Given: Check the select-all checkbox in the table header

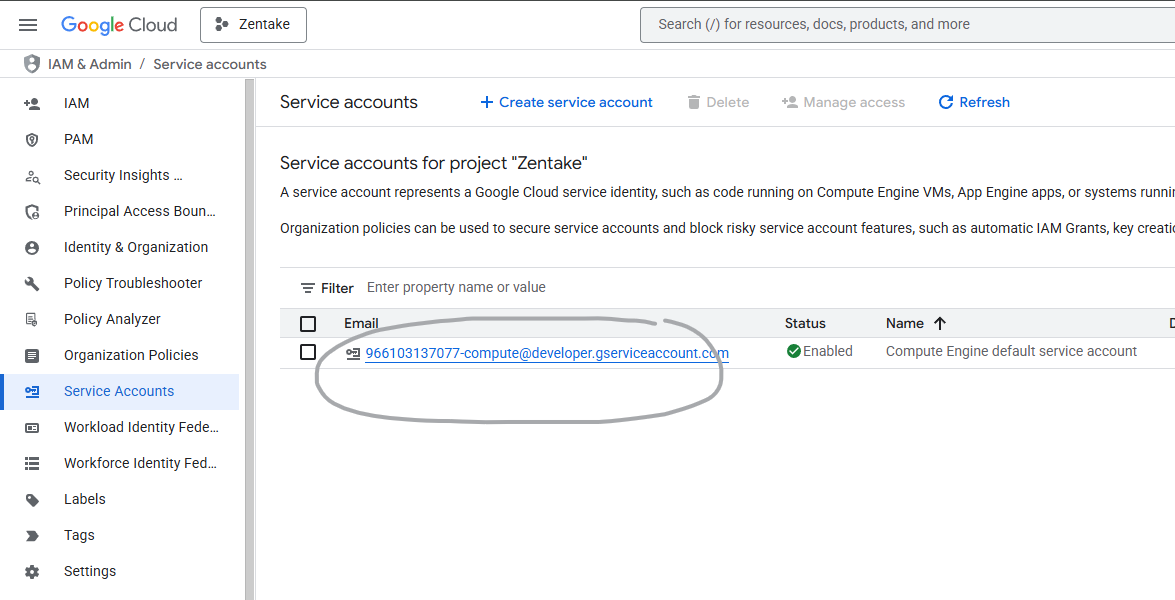Looking at the screenshot, I should pos(308,323).
